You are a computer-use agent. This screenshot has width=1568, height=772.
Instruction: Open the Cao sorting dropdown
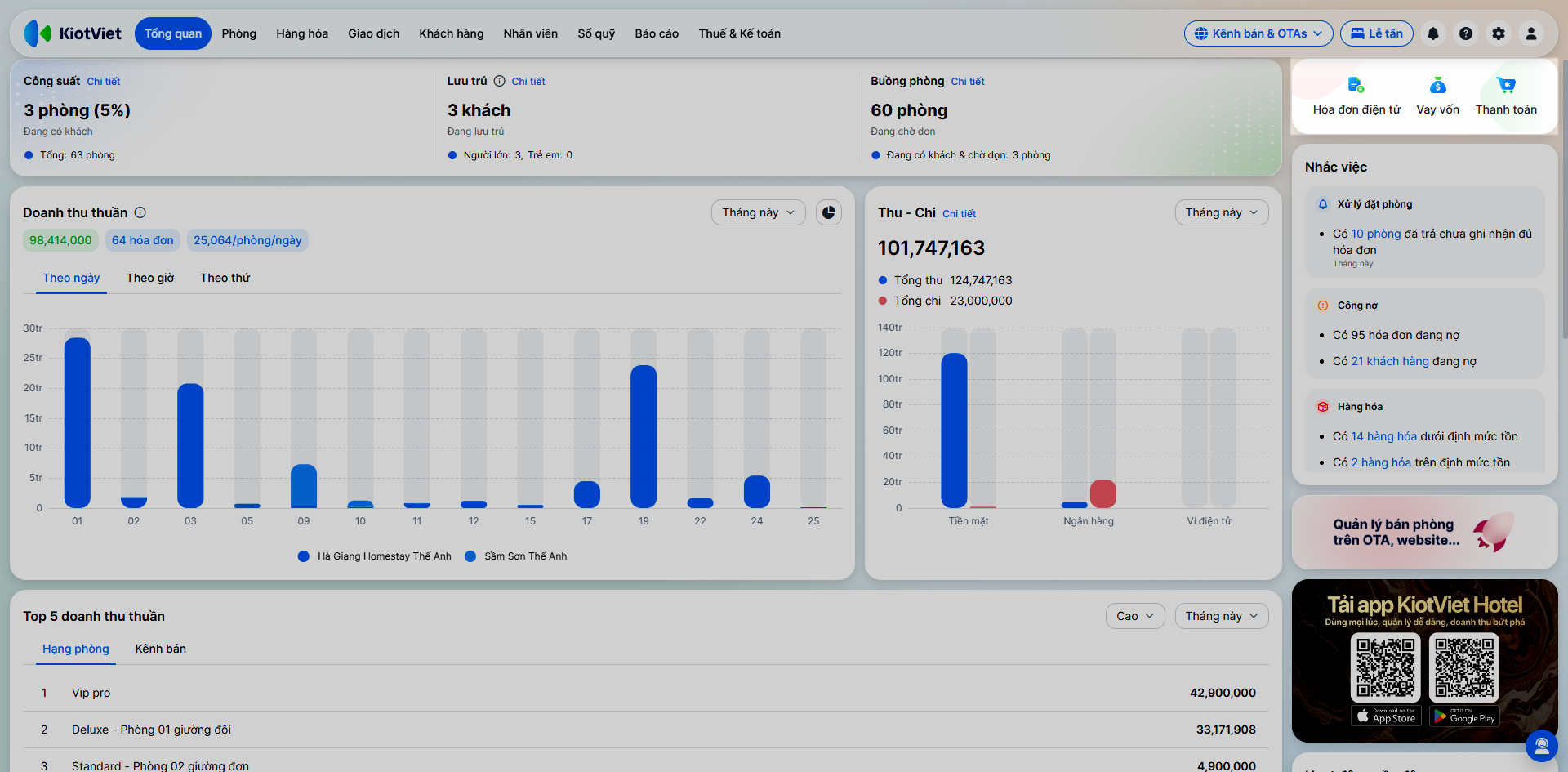click(1135, 616)
